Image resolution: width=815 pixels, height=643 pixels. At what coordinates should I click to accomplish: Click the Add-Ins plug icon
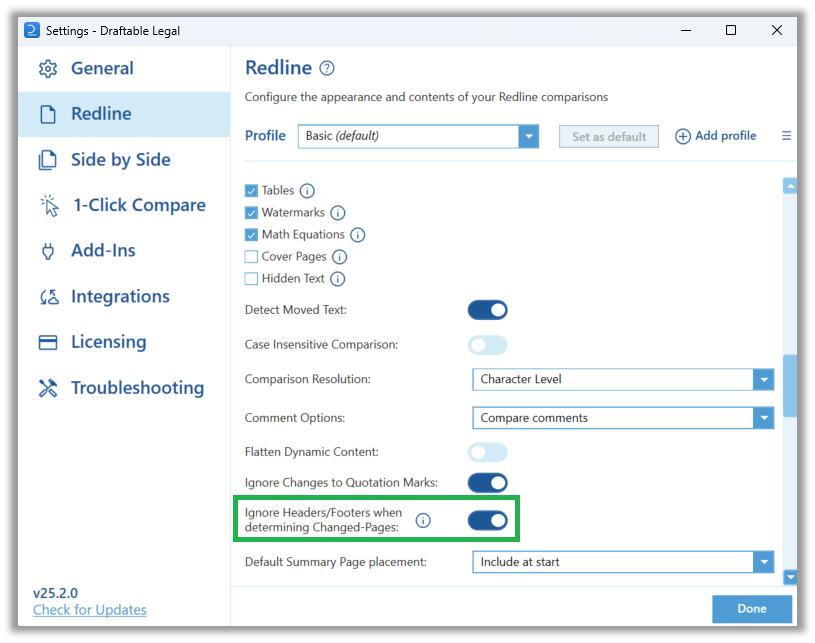[48, 251]
